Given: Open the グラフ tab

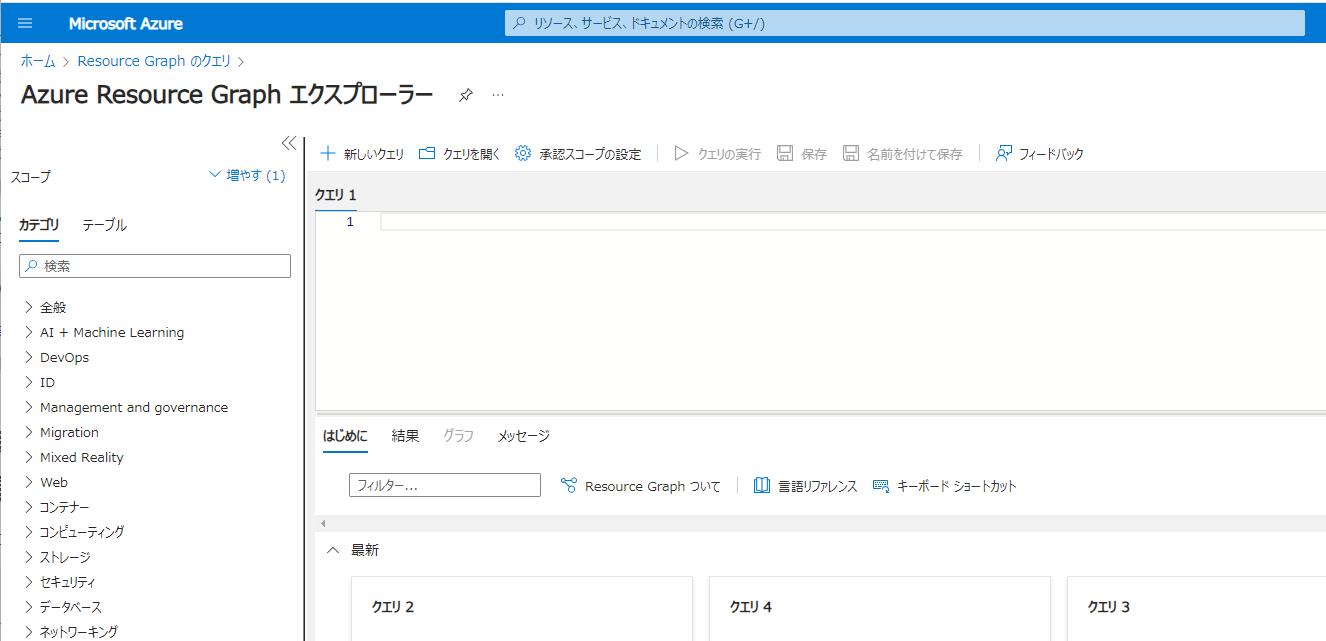Looking at the screenshot, I should [x=458, y=436].
